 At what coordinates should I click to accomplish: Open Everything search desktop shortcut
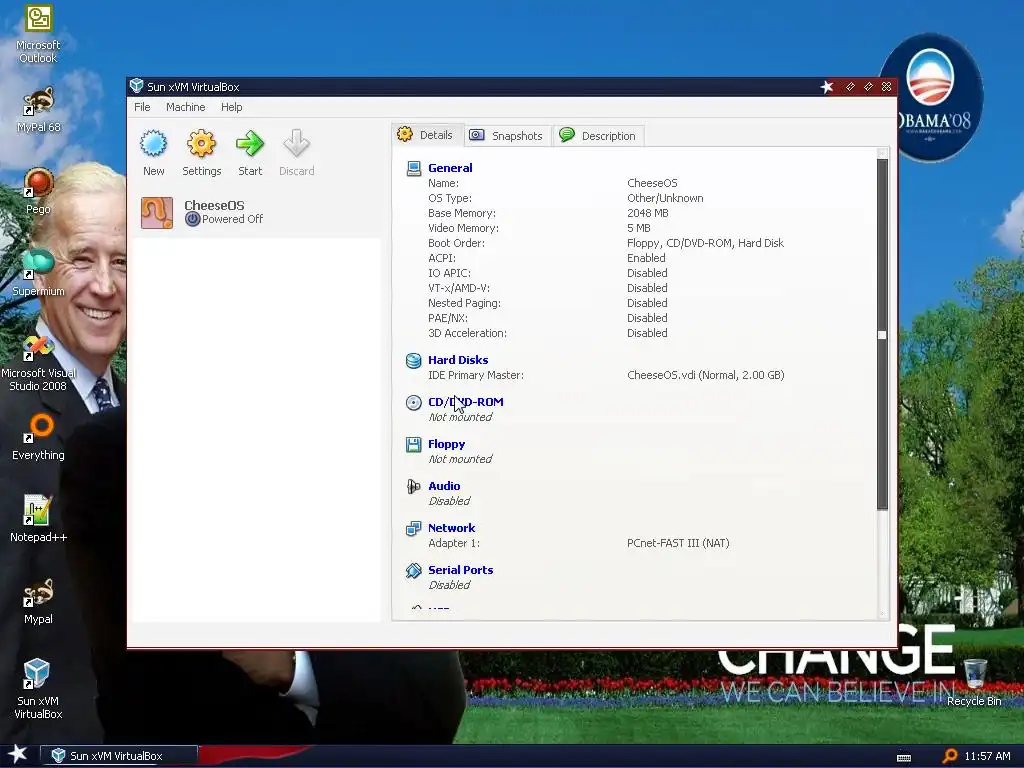38,437
